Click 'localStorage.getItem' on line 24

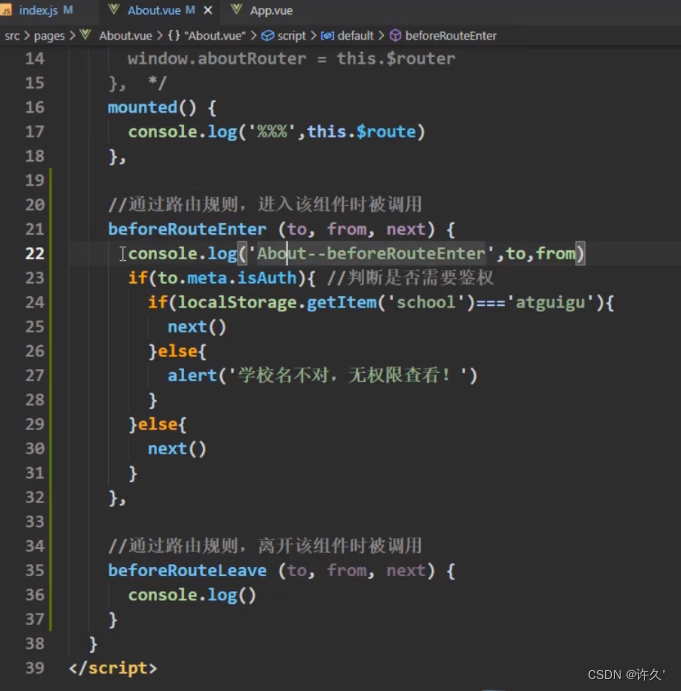point(277,302)
